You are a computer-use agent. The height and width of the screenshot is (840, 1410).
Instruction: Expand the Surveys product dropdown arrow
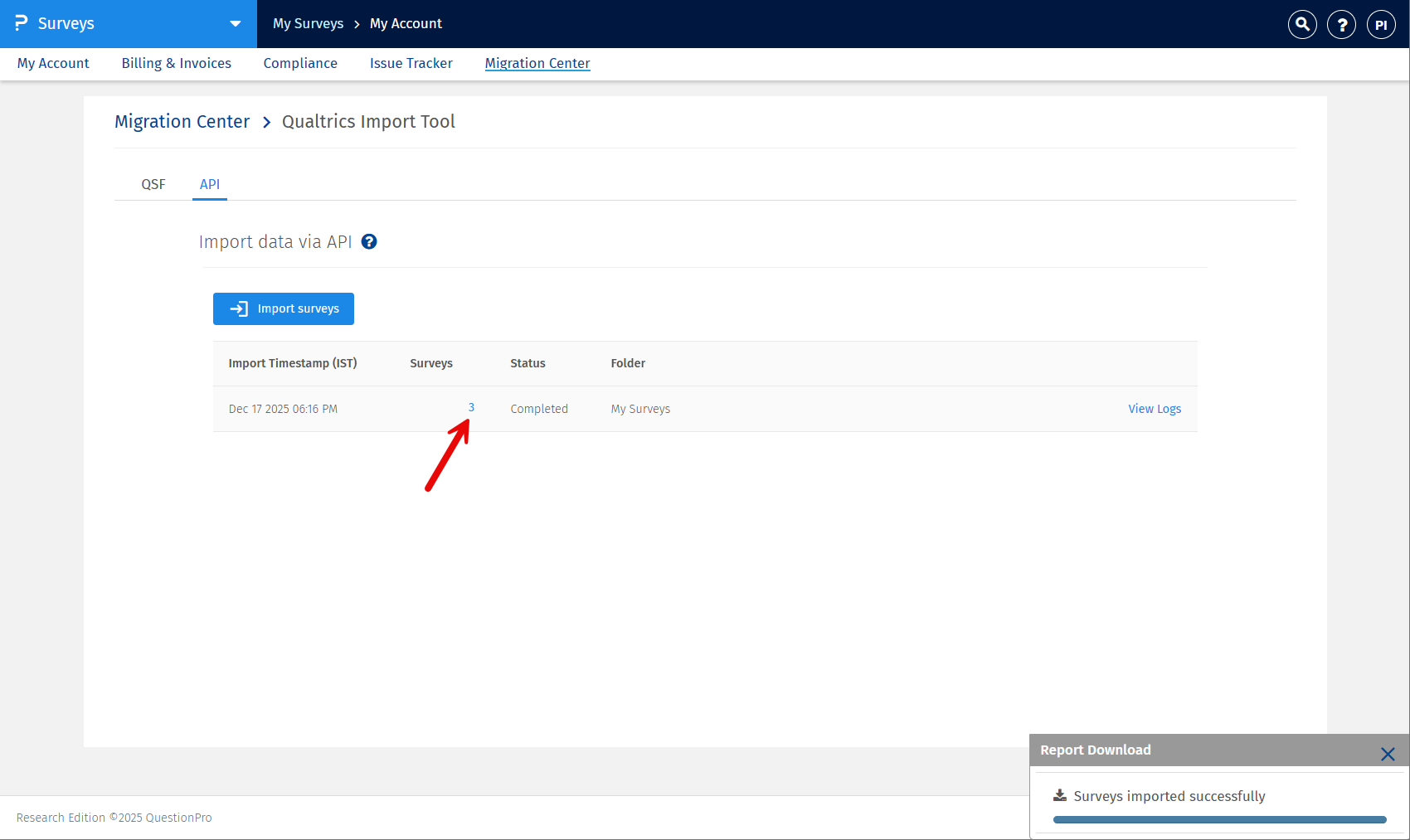click(x=236, y=24)
